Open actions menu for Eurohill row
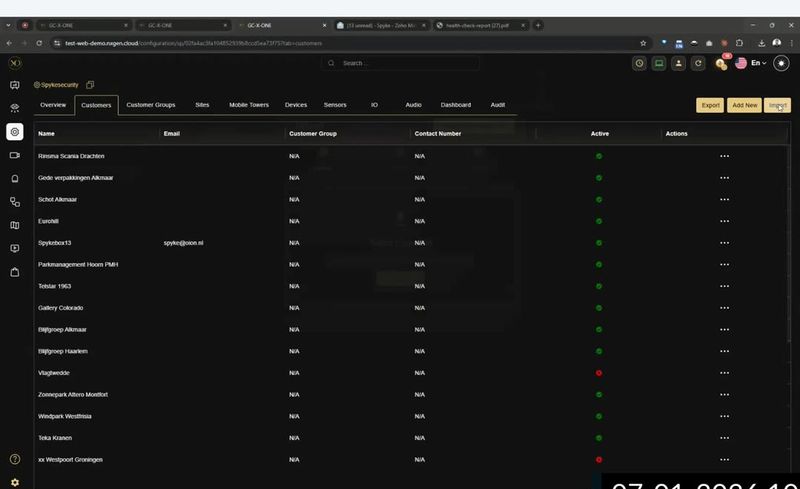800x489 pixels. [724, 221]
